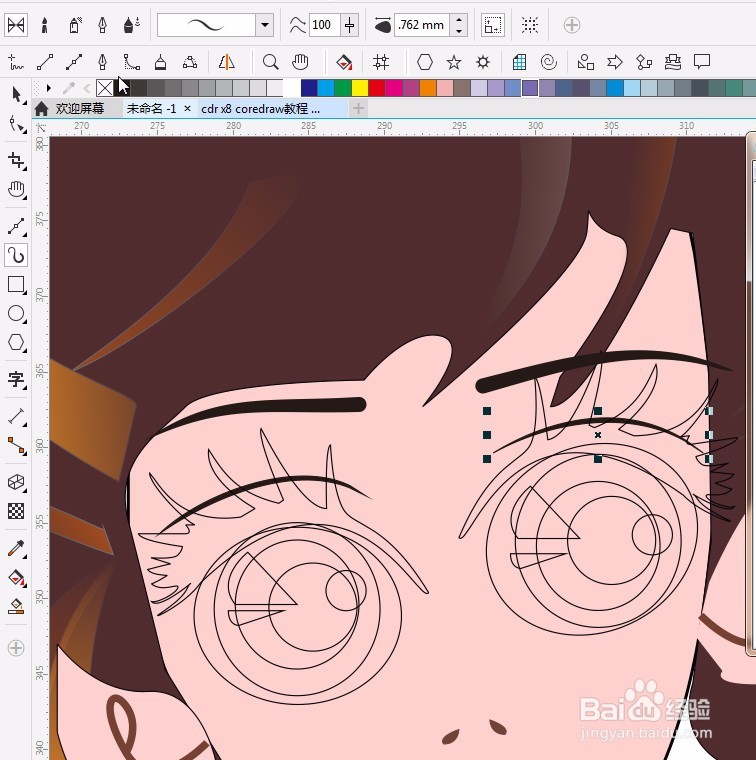Add a new document tab

[358, 108]
